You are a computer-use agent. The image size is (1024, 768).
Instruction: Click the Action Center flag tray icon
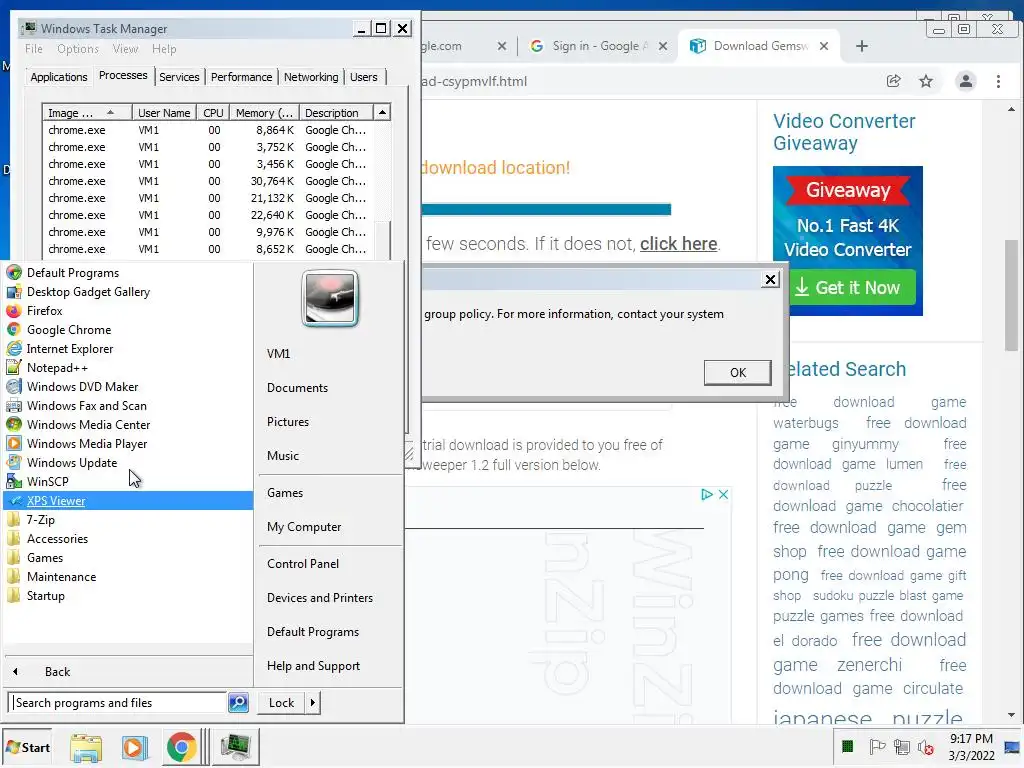pos(876,746)
